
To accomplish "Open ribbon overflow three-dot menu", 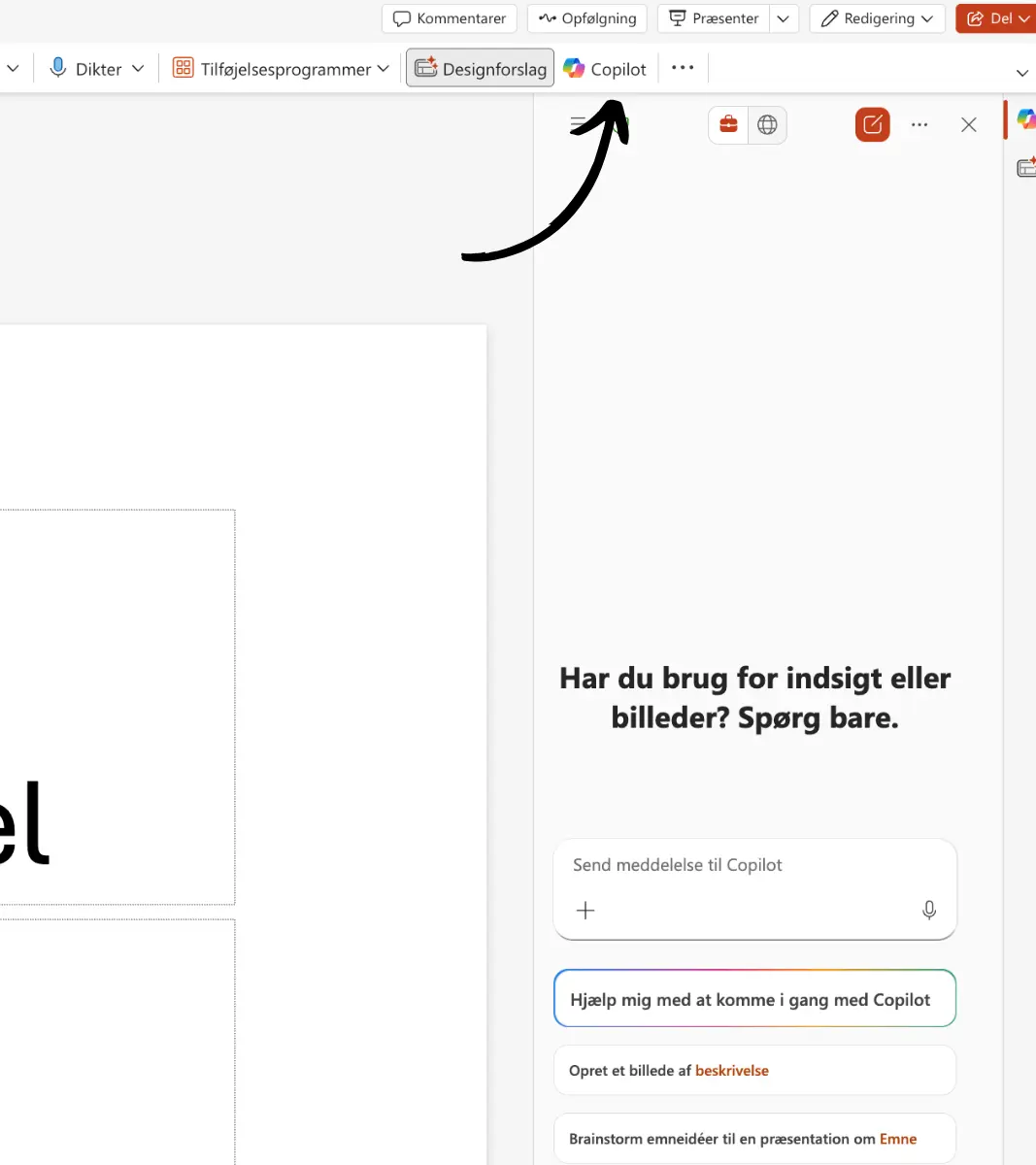I will coord(683,68).
